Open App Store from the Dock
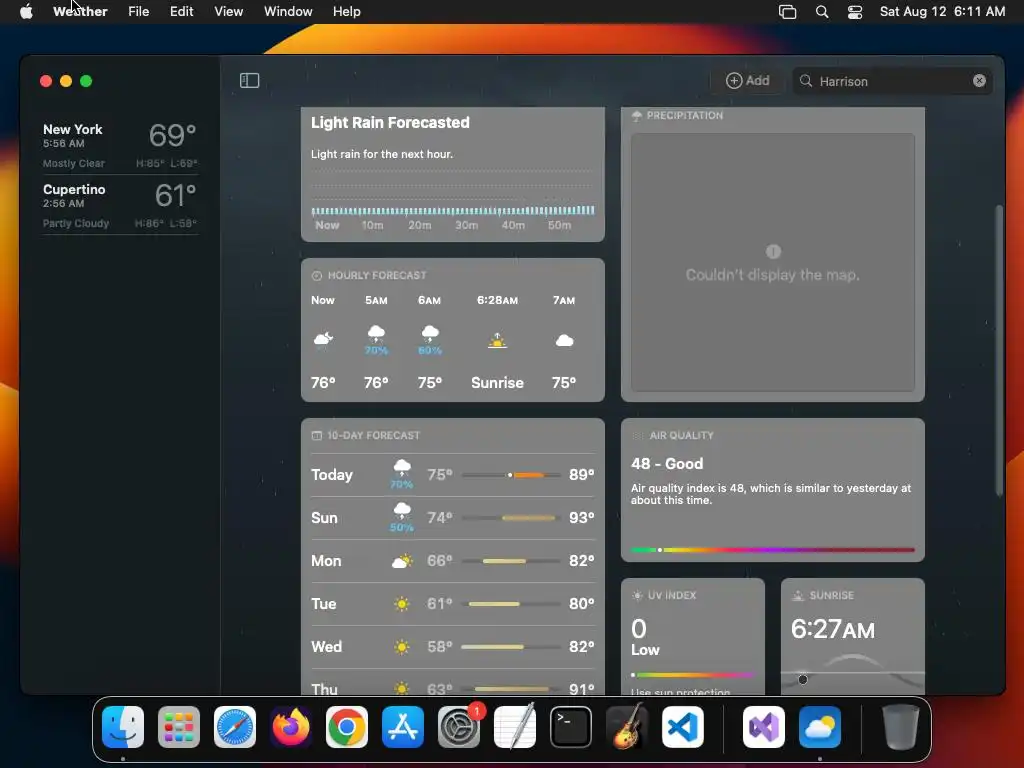 (x=402, y=727)
